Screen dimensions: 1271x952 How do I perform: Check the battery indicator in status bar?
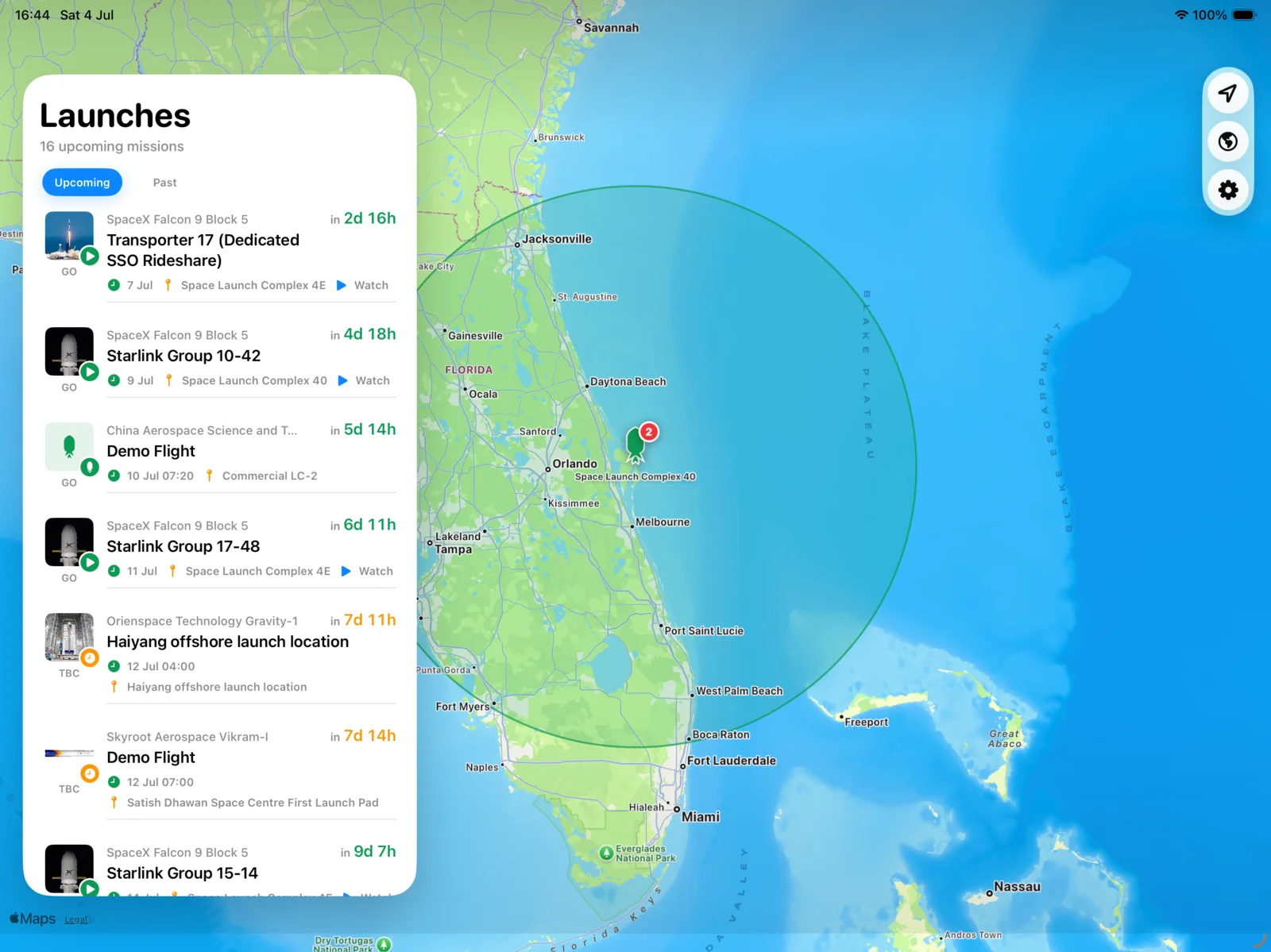point(1244,15)
